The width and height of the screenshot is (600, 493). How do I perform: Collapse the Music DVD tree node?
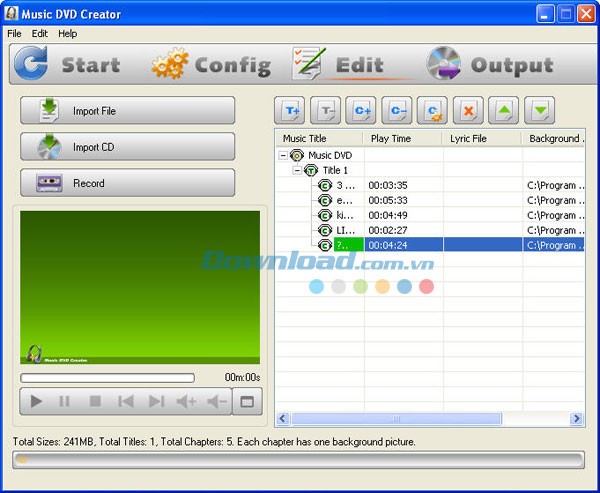pyautogui.click(x=283, y=155)
